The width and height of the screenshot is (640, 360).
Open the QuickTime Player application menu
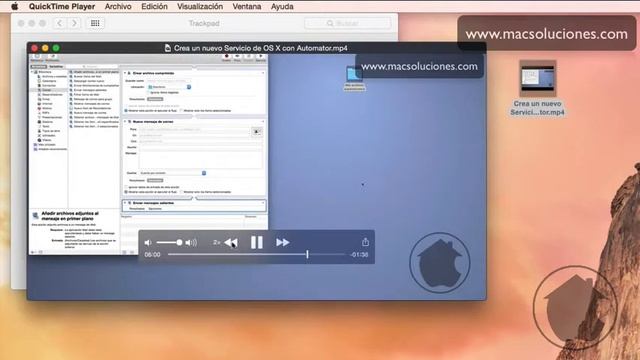(x=62, y=7)
